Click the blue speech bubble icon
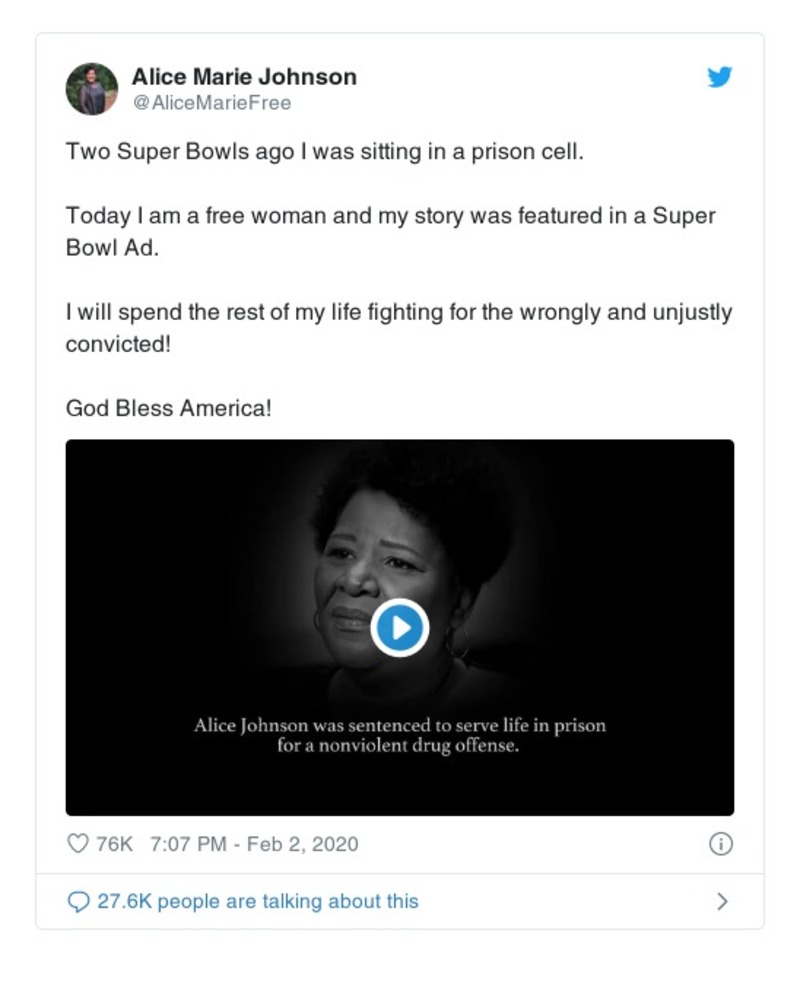The height and width of the screenshot is (981, 800). [78, 902]
